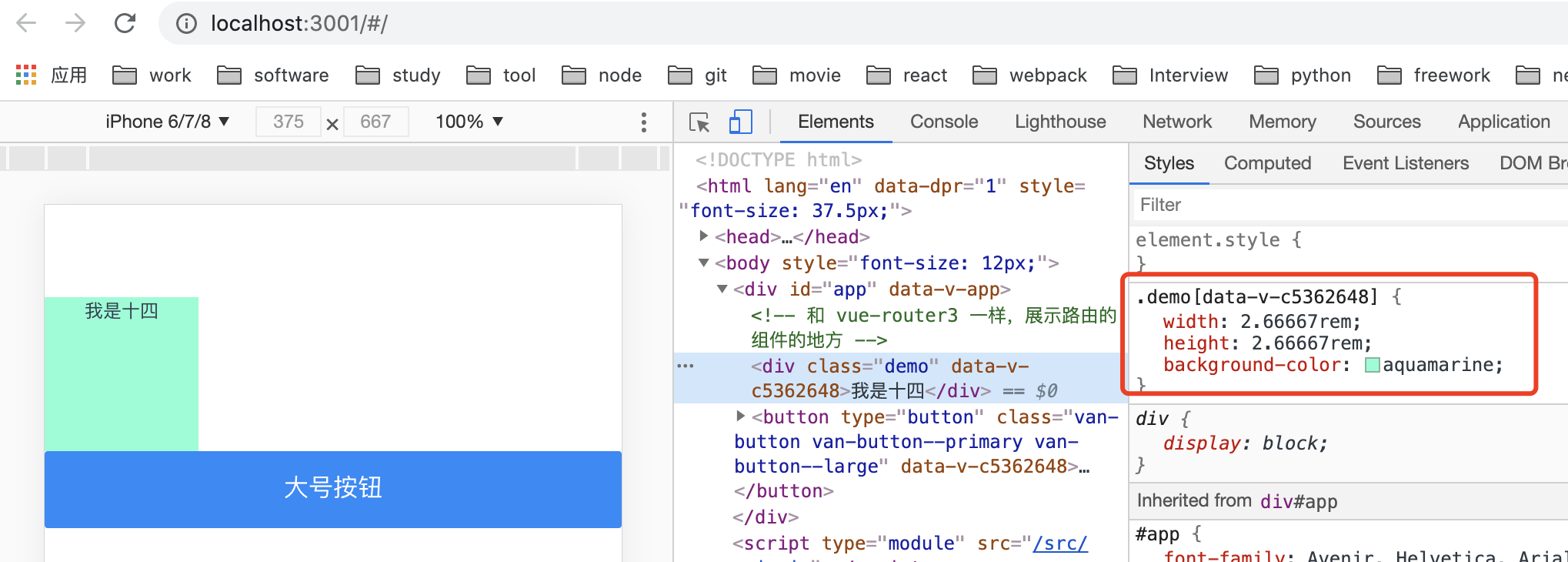The image size is (1568, 562).
Task: Open the Sources tab
Action: click(1387, 122)
